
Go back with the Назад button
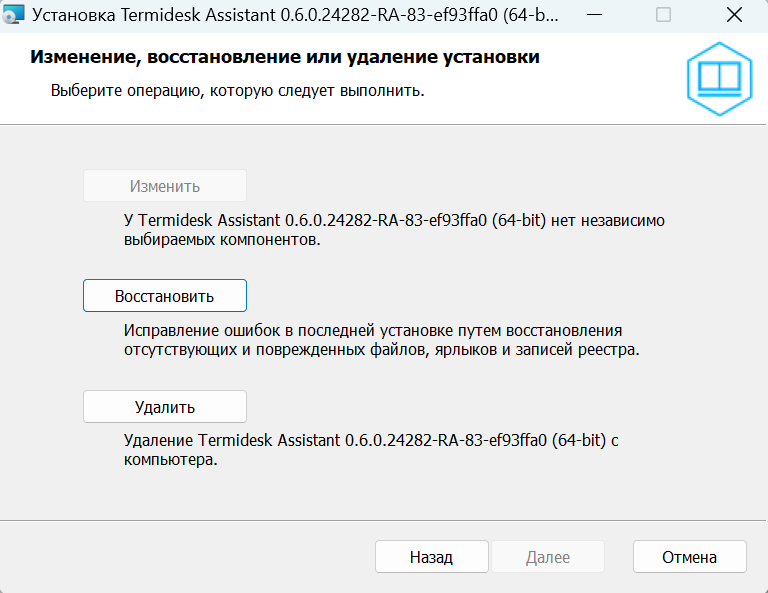[431, 557]
